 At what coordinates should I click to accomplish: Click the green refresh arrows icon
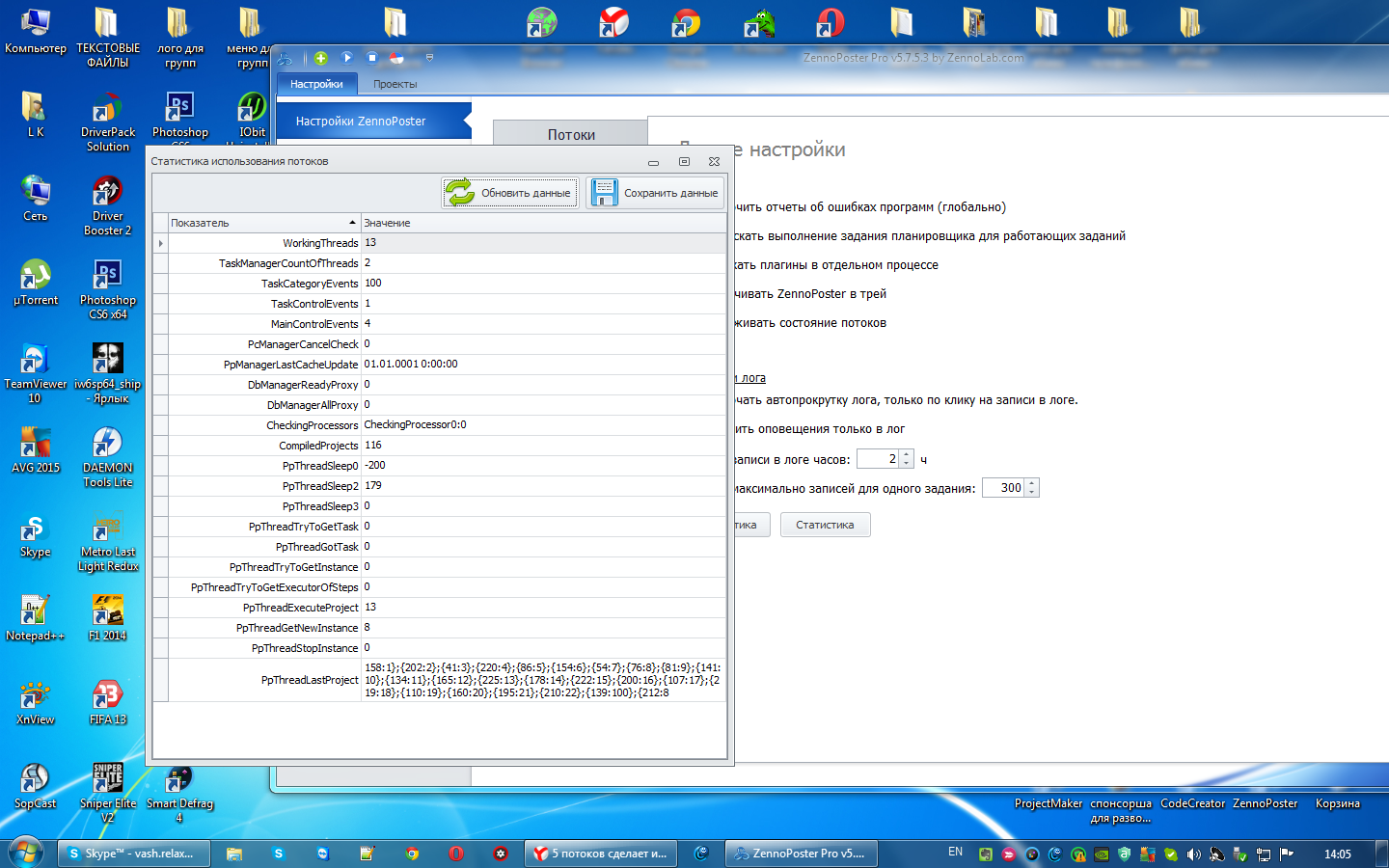460,193
